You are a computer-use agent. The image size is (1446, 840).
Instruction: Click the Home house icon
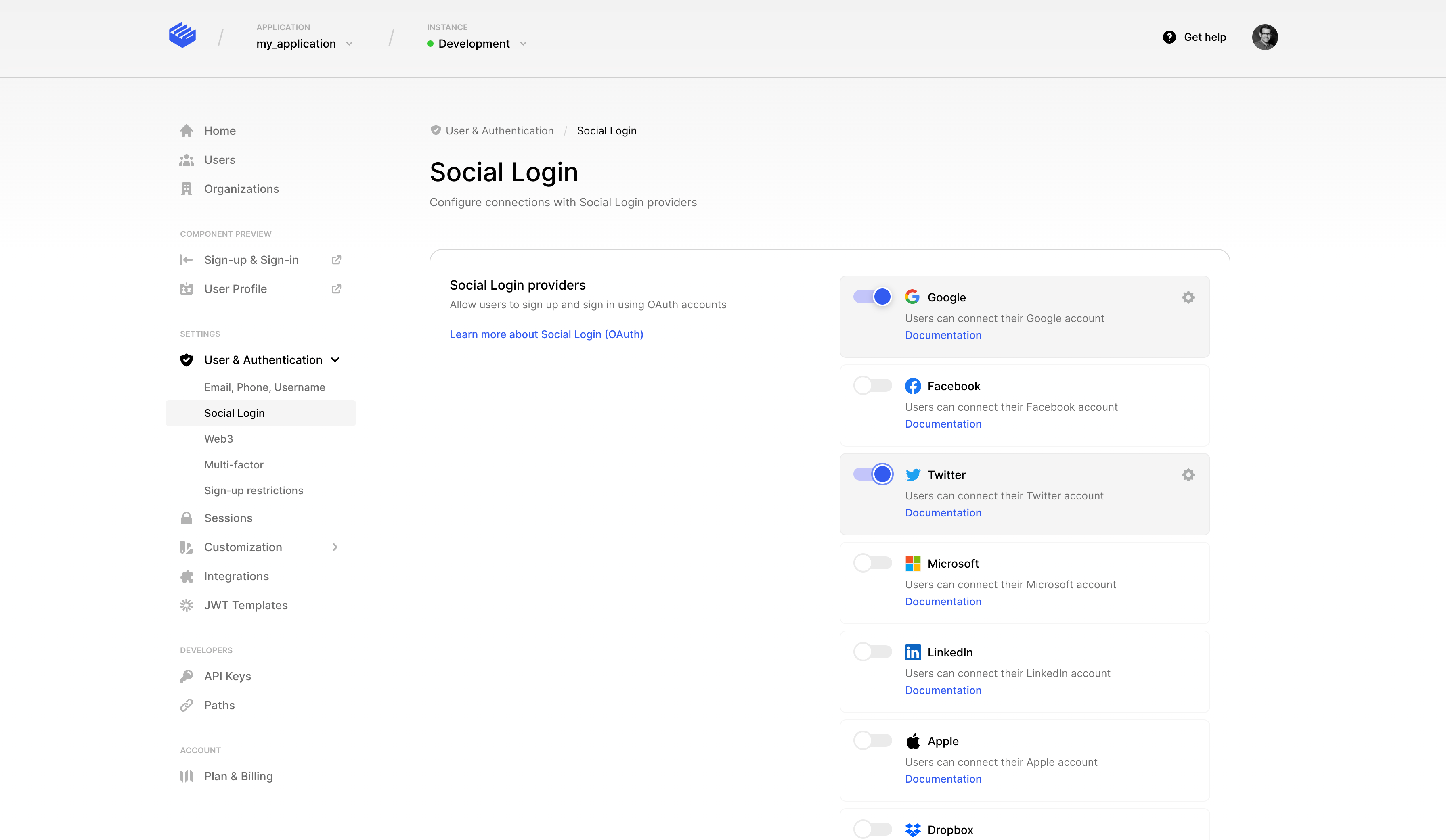(x=187, y=131)
